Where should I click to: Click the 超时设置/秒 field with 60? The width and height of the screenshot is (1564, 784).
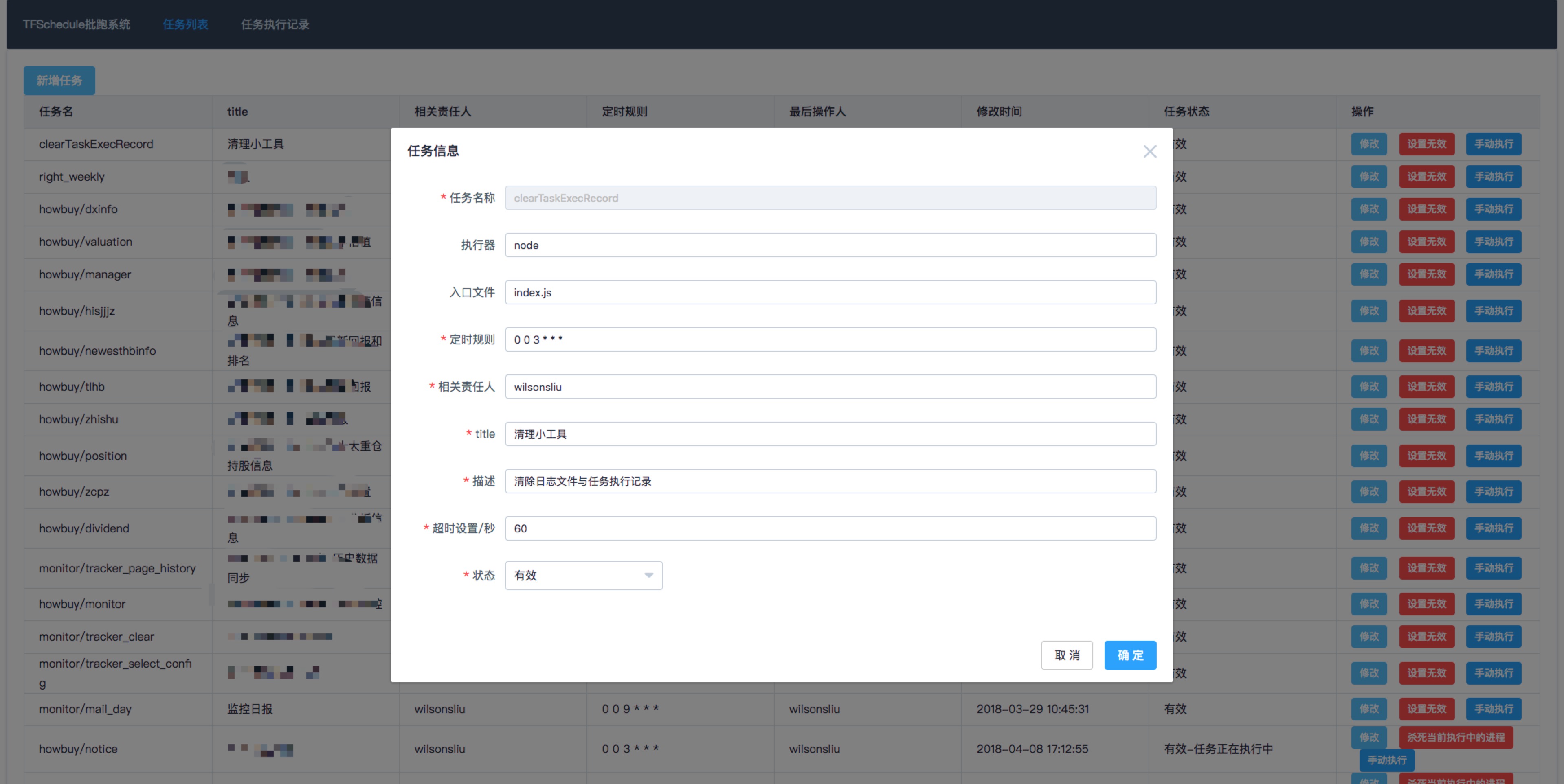click(x=829, y=528)
